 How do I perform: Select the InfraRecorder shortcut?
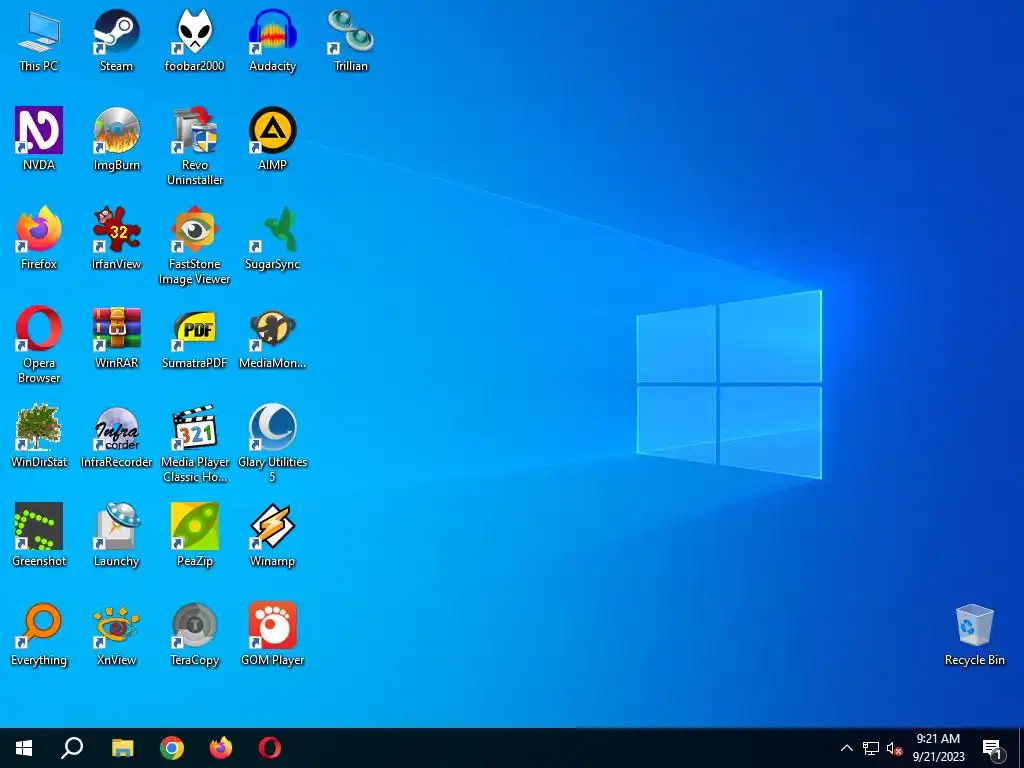[116, 436]
